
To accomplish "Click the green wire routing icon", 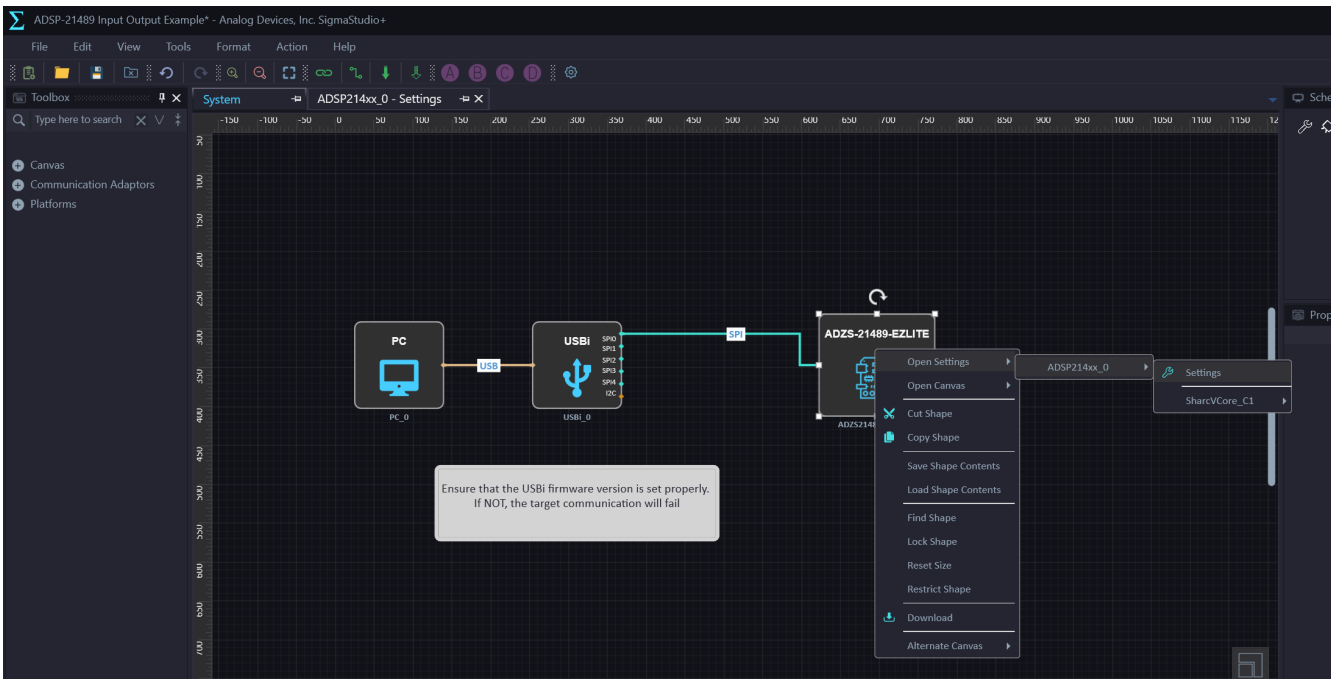I will (x=356, y=73).
